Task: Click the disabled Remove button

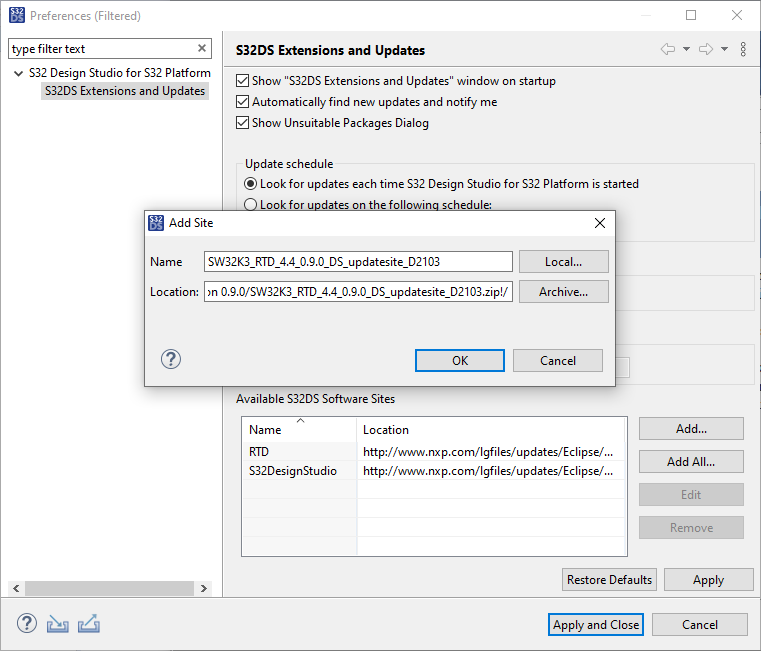Action: tap(691, 528)
